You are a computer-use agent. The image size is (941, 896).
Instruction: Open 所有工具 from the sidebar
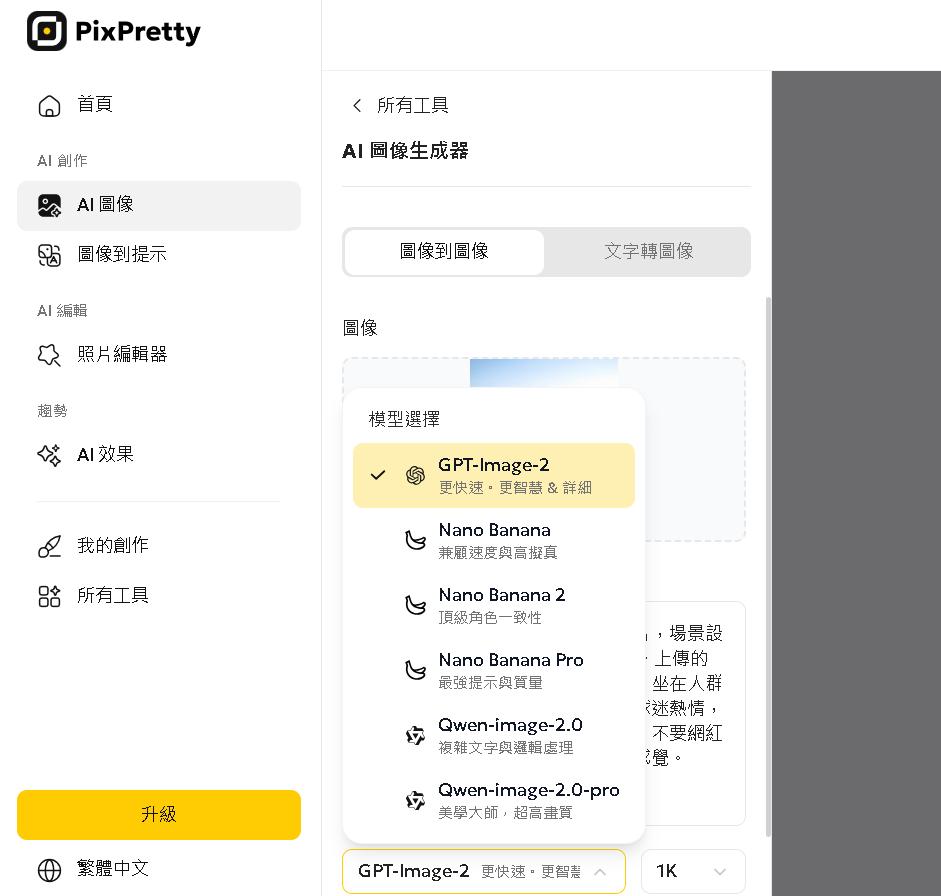[158, 596]
